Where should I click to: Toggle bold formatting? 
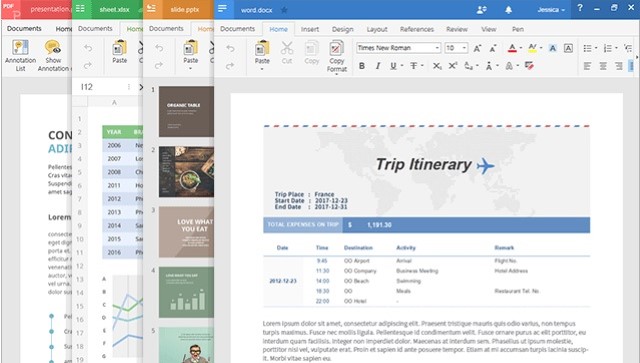click(x=362, y=66)
